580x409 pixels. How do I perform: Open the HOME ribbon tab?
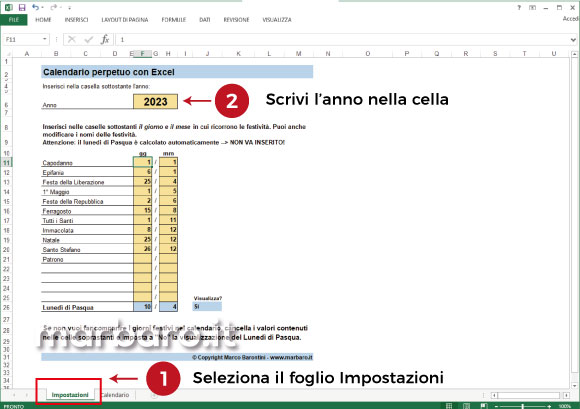coord(43,20)
